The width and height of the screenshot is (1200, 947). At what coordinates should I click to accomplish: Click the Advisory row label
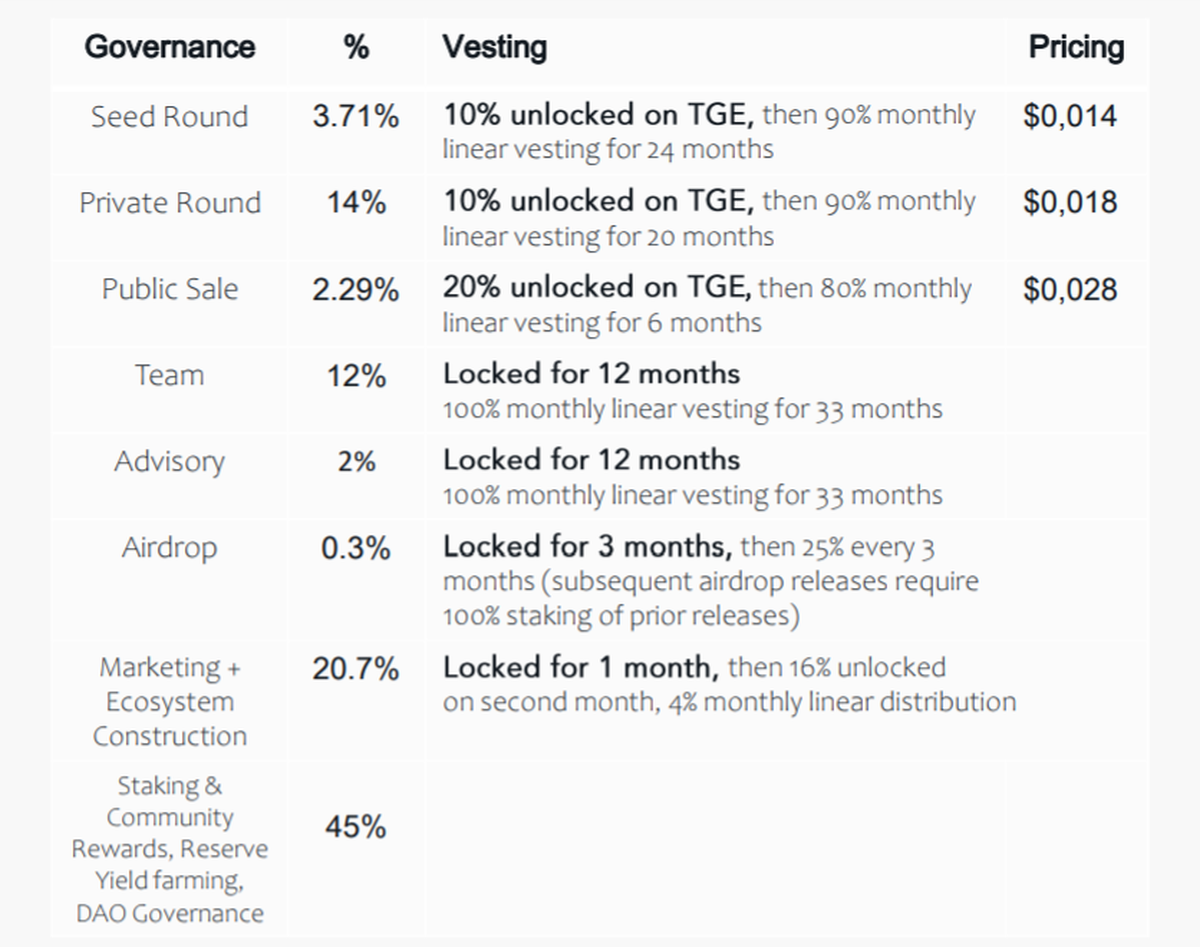pos(169,461)
